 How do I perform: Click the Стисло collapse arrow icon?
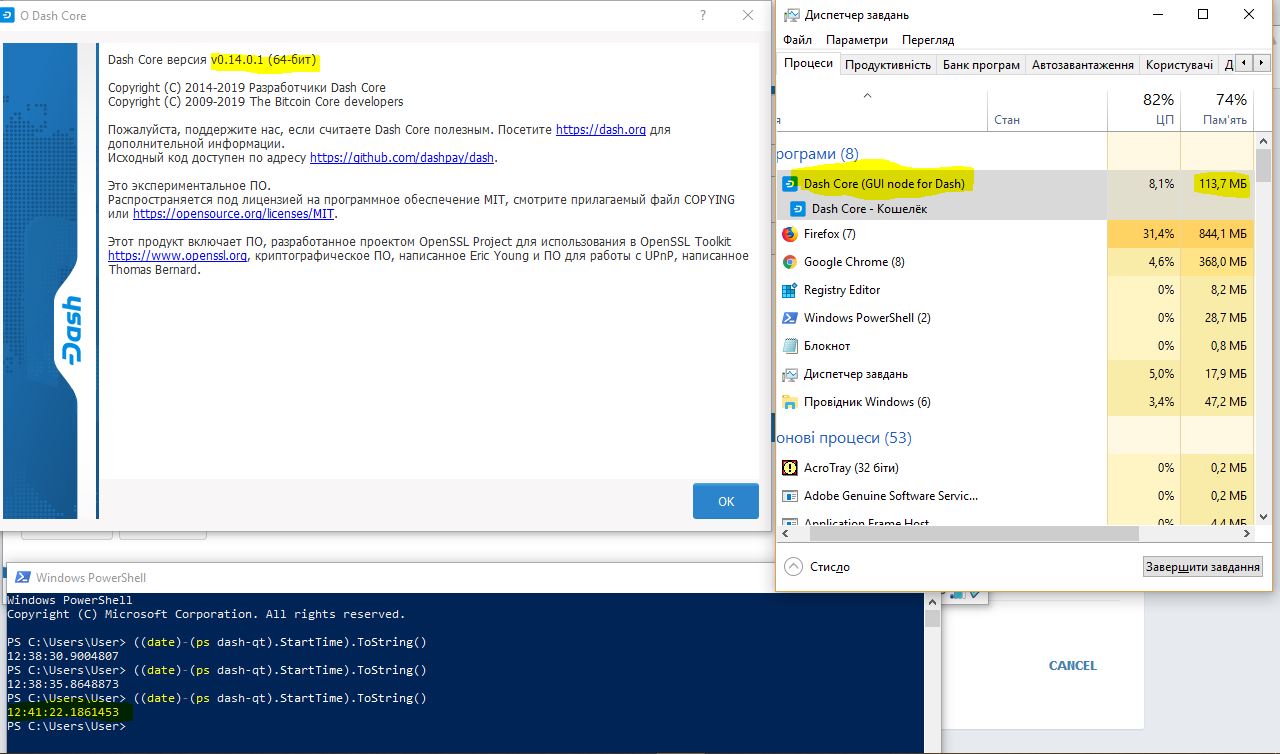click(794, 566)
